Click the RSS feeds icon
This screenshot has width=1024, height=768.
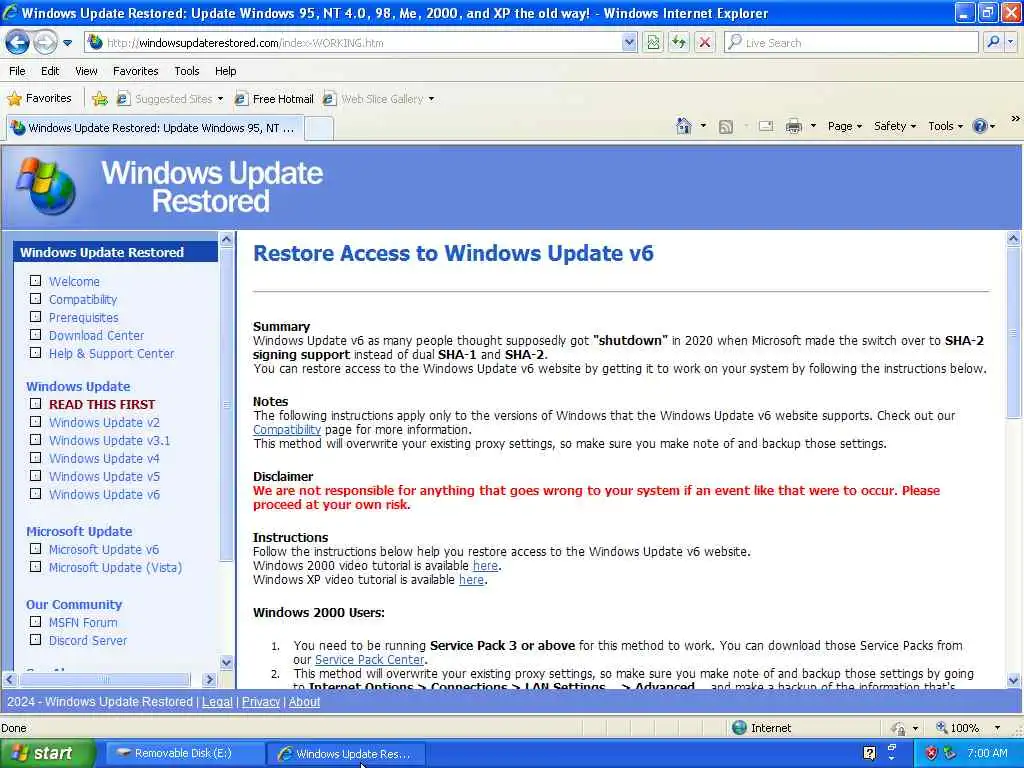726,127
